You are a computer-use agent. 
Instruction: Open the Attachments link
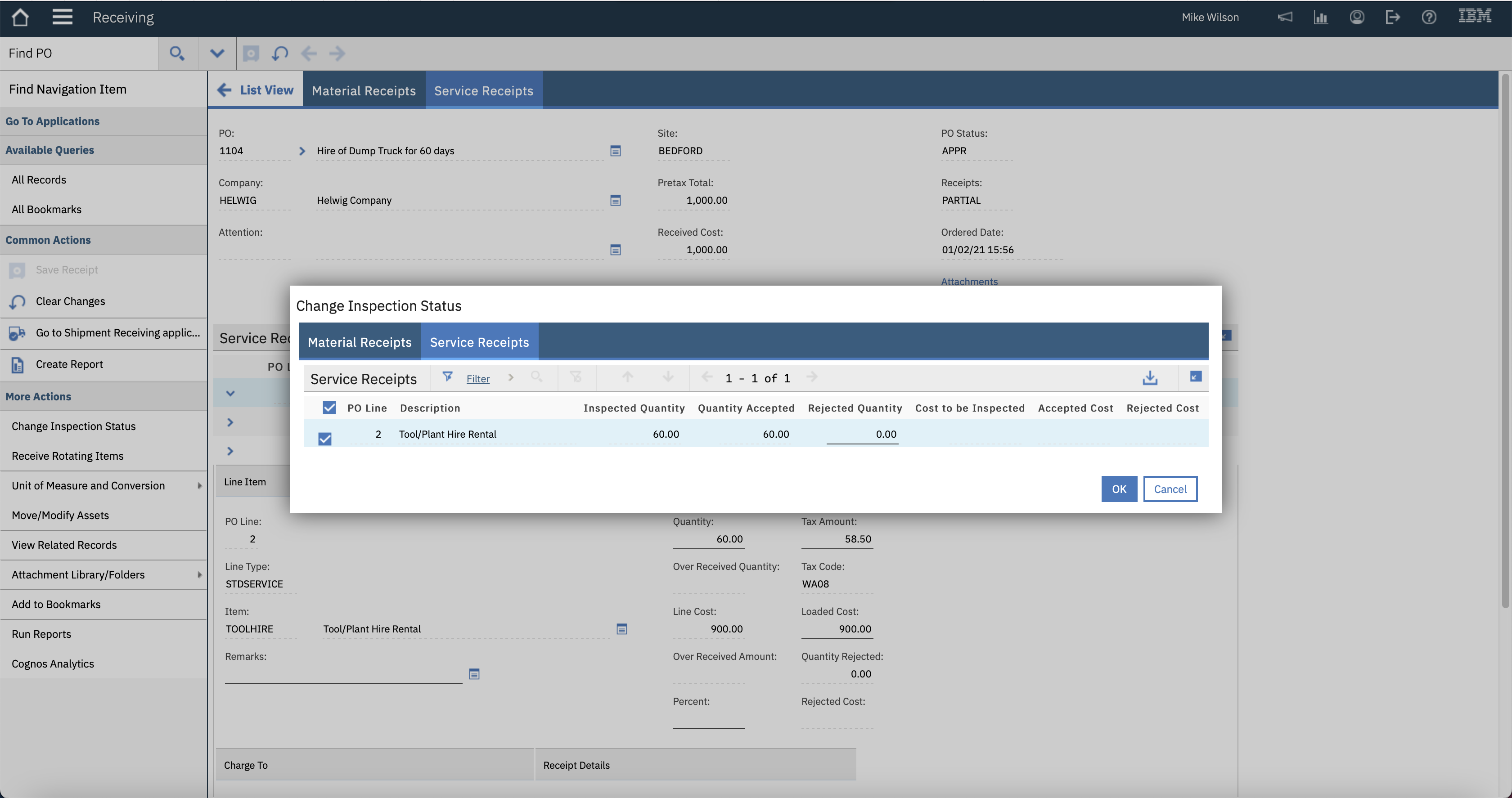click(969, 282)
